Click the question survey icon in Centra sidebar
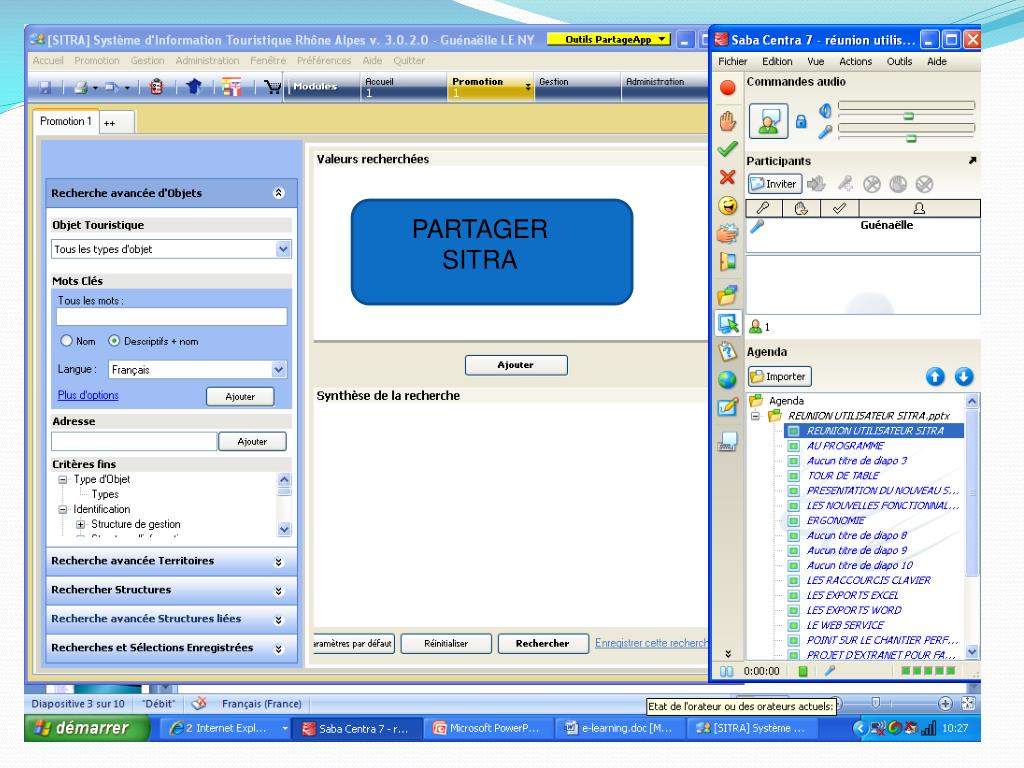 728,351
